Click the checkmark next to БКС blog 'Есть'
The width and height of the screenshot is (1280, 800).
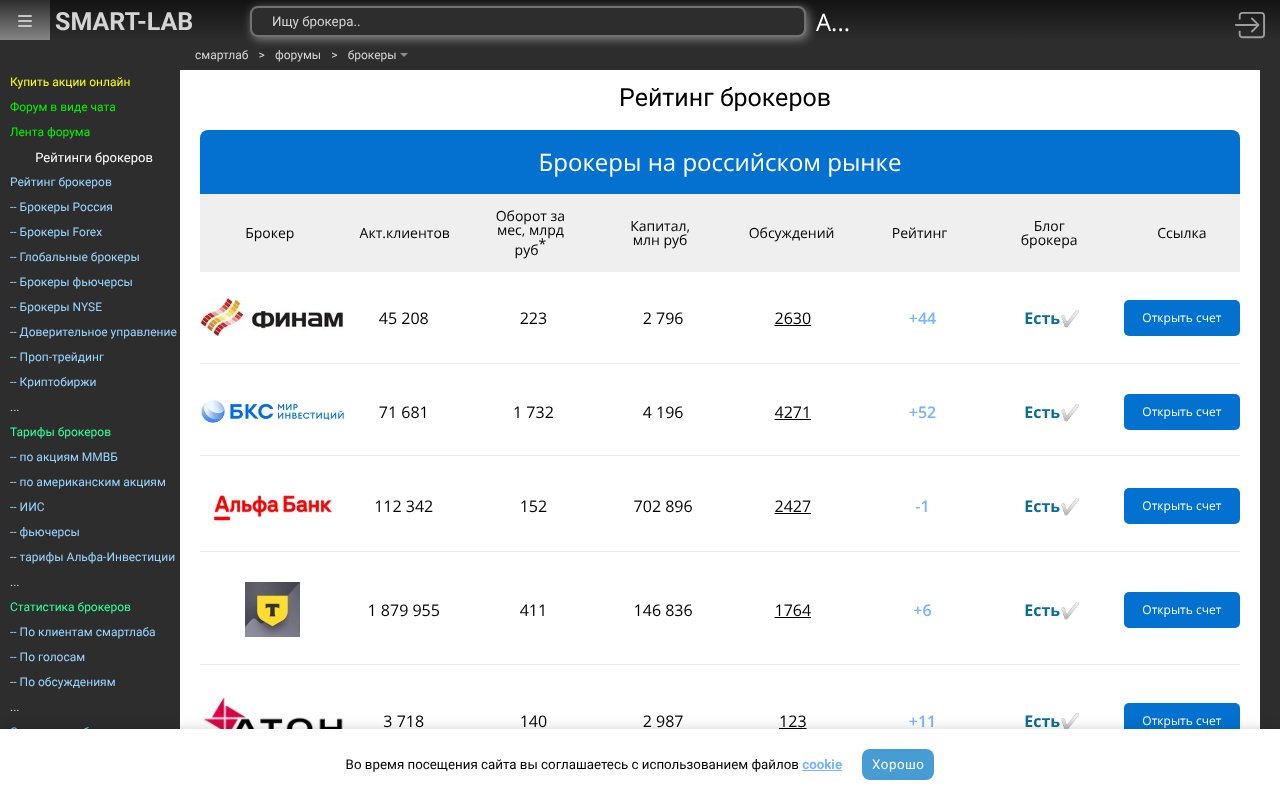pos(1070,412)
